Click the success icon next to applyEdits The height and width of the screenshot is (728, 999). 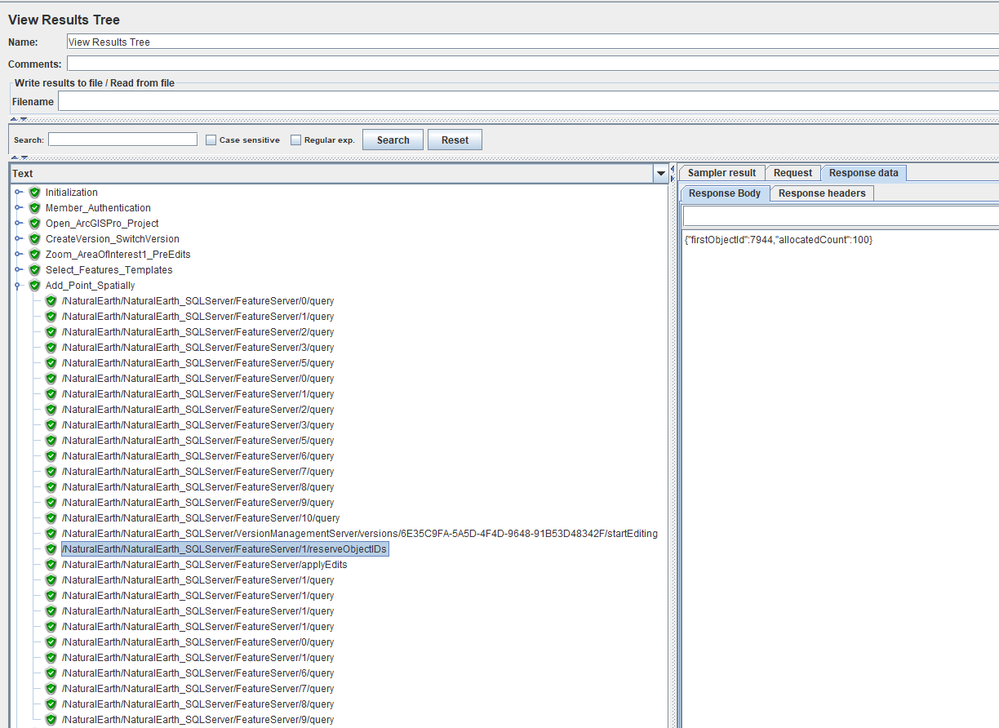pyautogui.click(x=51, y=564)
